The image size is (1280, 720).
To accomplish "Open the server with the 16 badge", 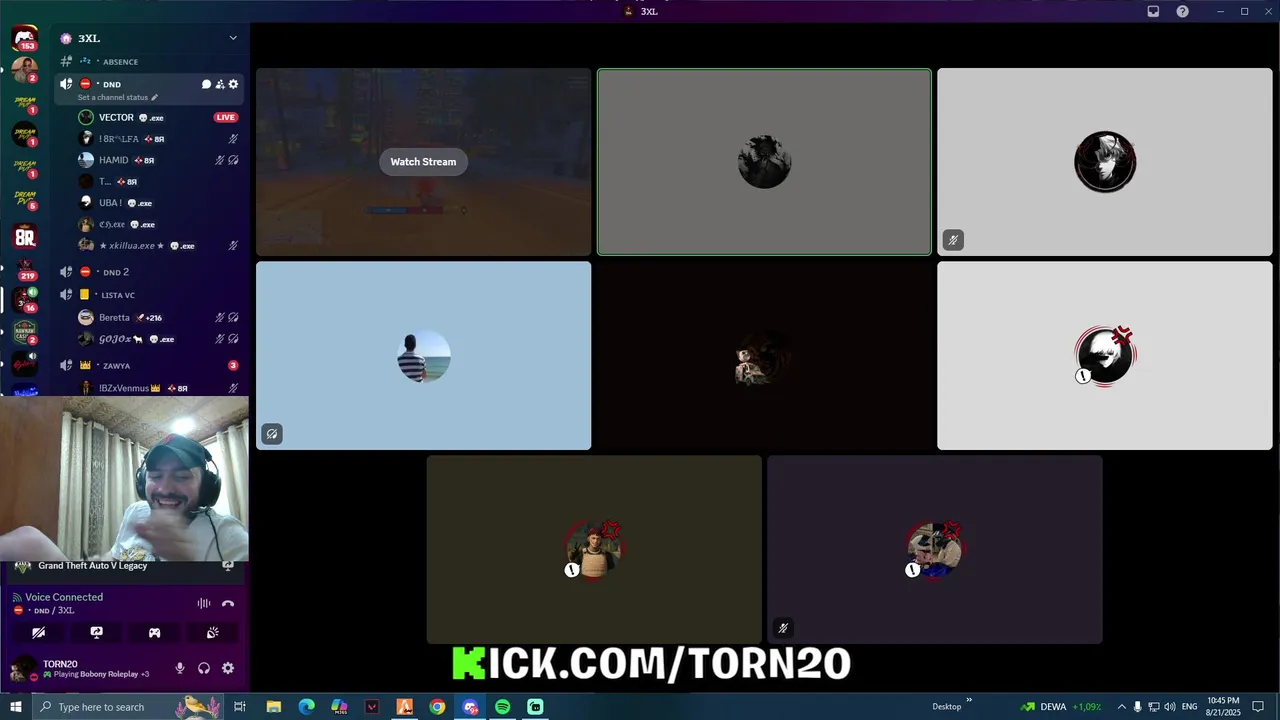I will point(25,301).
